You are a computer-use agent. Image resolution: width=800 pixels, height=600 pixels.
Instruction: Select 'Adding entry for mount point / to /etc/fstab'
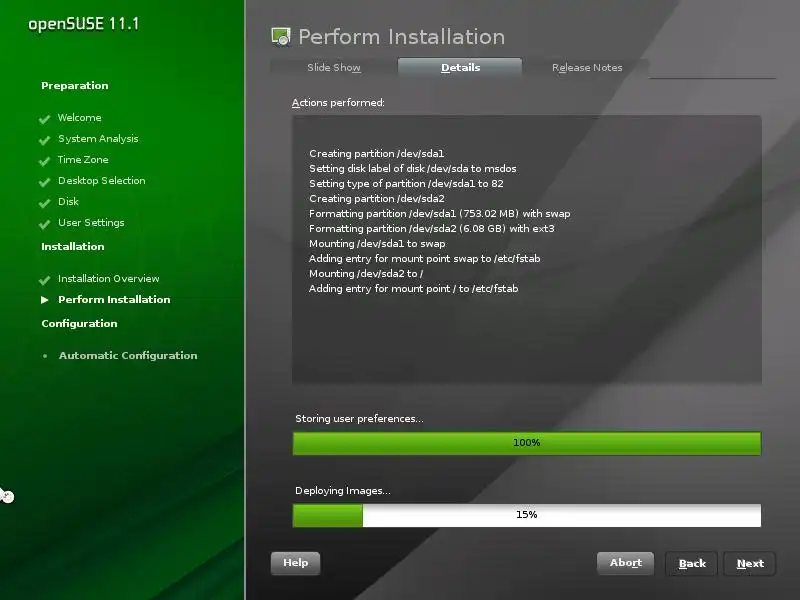413,289
